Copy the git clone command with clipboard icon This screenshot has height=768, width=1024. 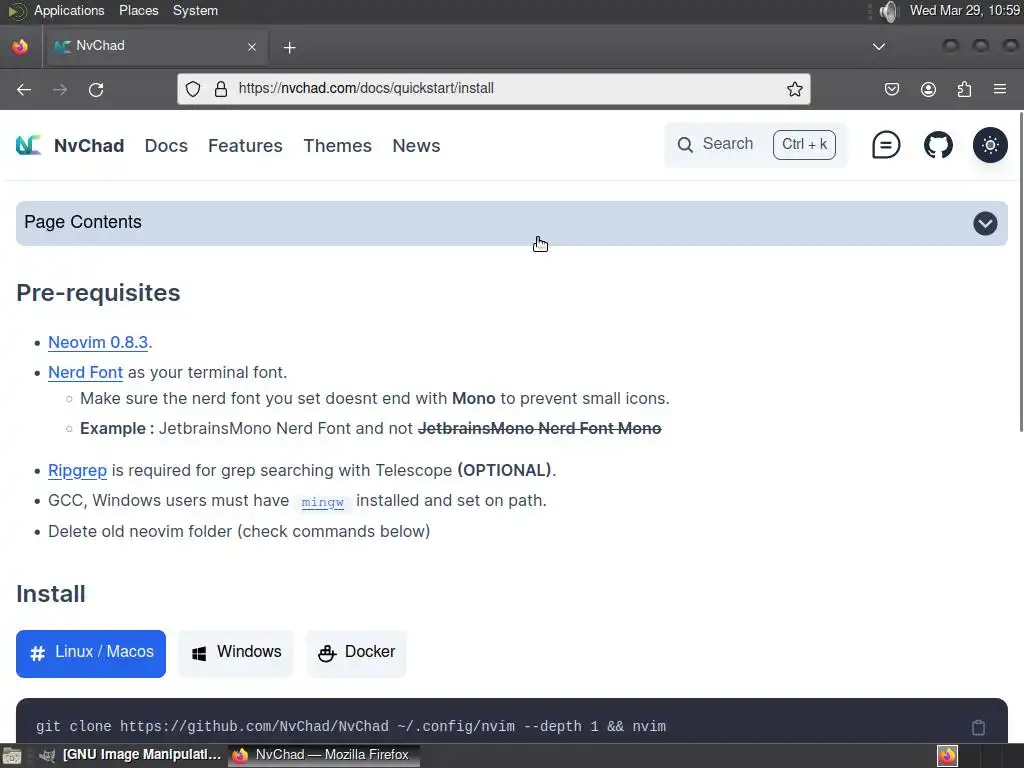click(x=978, y=727)
